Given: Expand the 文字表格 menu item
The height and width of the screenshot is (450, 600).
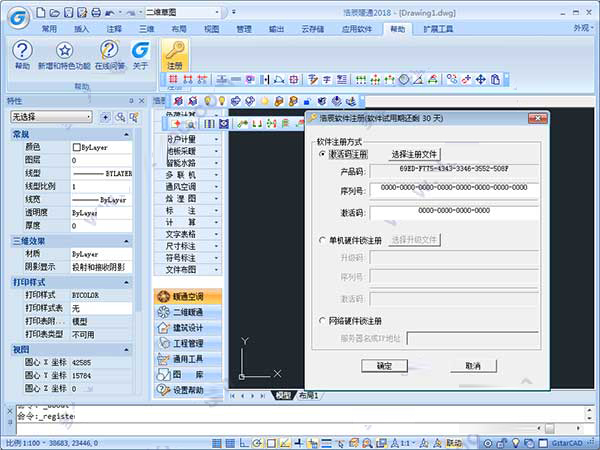Looking at the screenshot, I should pos(188,234).
